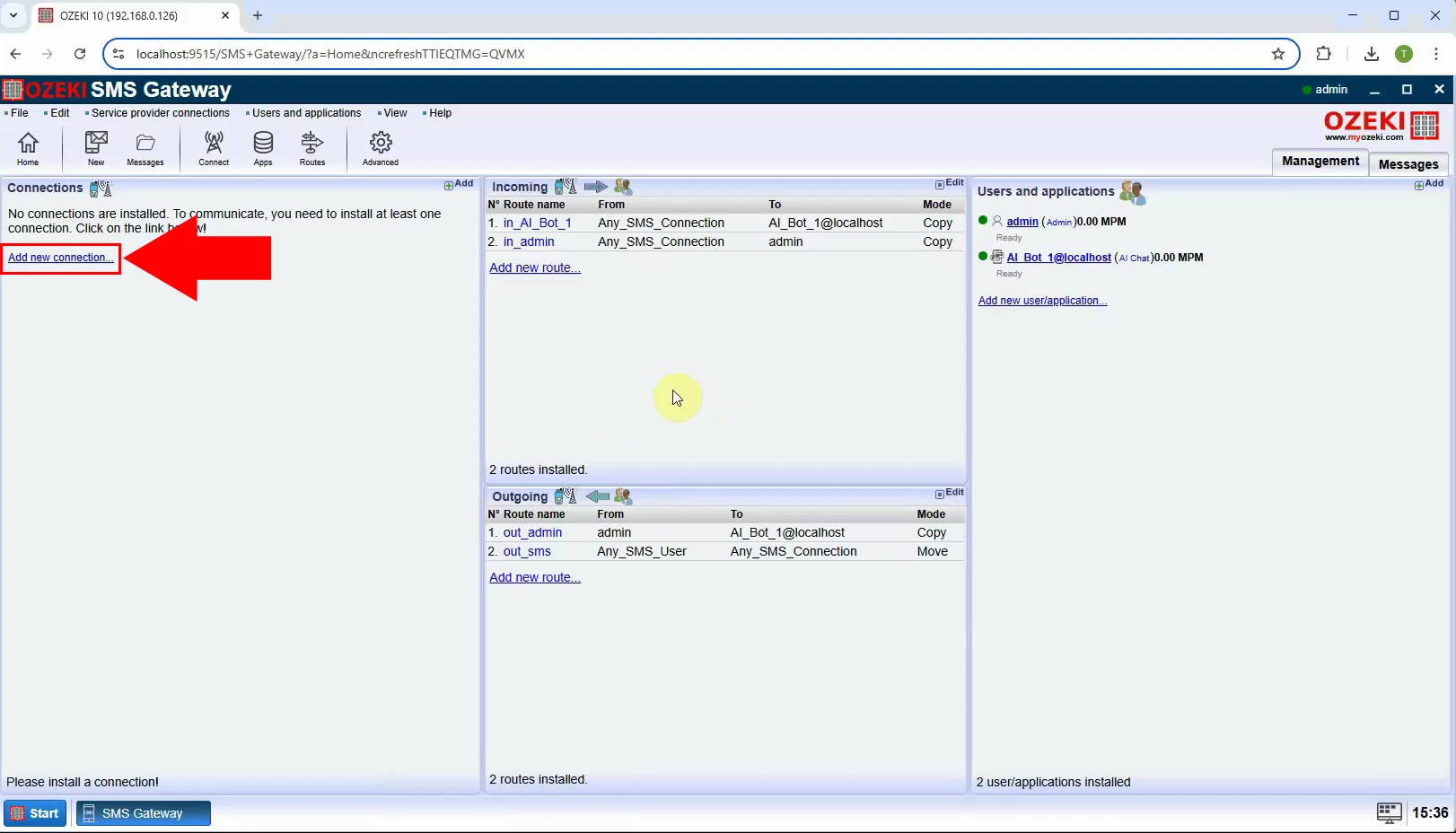Image resolution: width=1456 pixels, height=833 pixels.
Task: Close the OZEKI 10 browser tab
Action: (x=225, y=15)
